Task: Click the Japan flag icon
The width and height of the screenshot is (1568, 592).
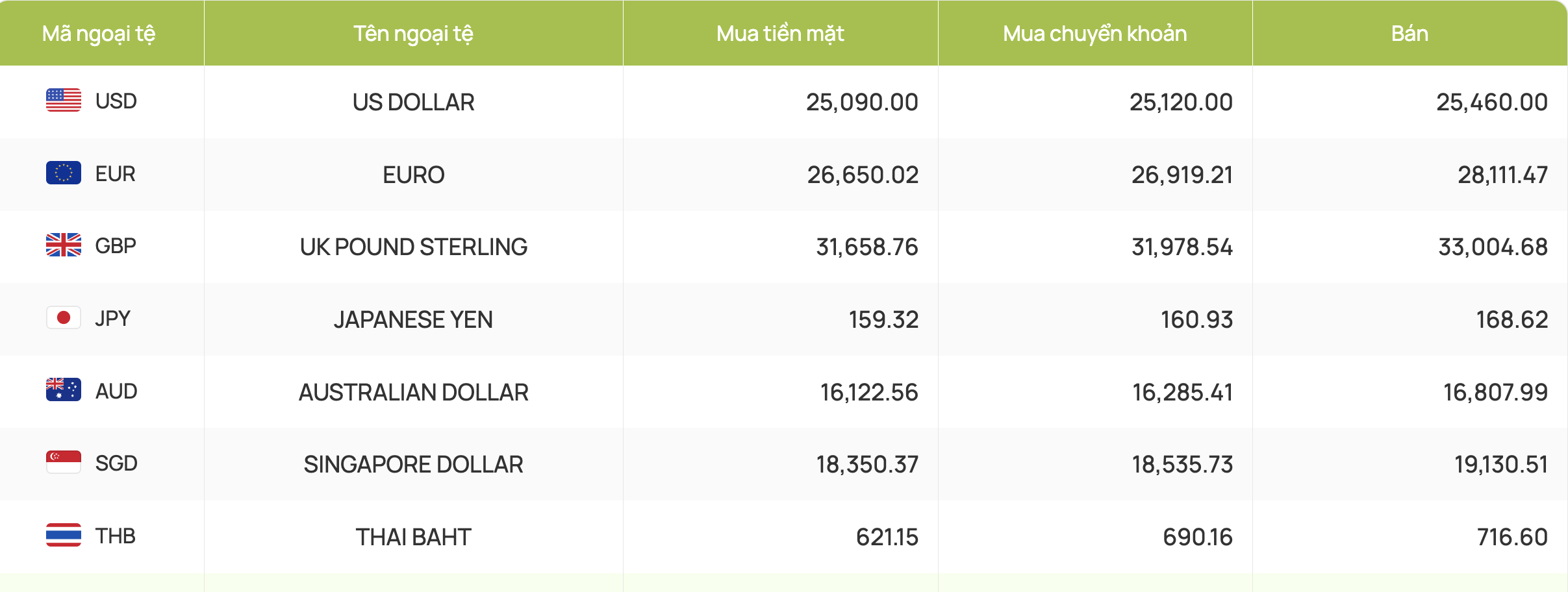Action: click(64, 318)
